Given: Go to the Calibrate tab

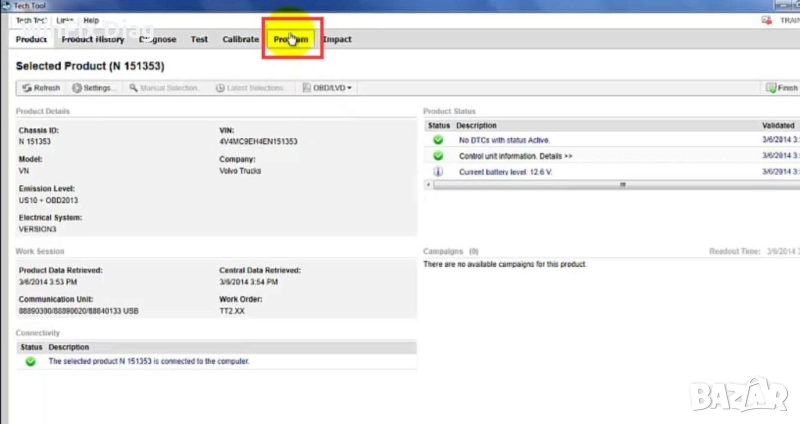Looking at the screenshot, I should pyautogui.click(x=240, y=39).
